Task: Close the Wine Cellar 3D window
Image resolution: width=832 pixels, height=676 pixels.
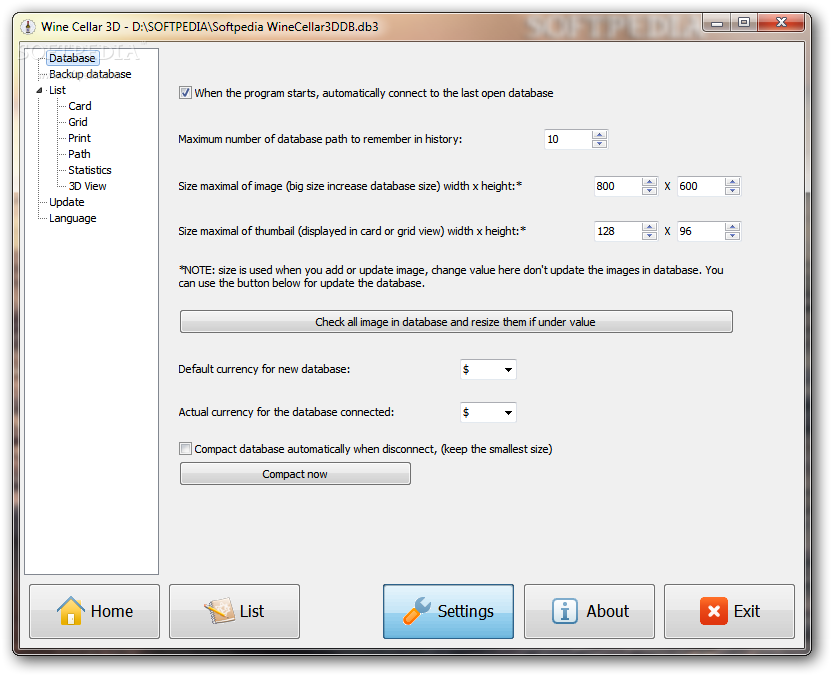Action: [781, 23]
